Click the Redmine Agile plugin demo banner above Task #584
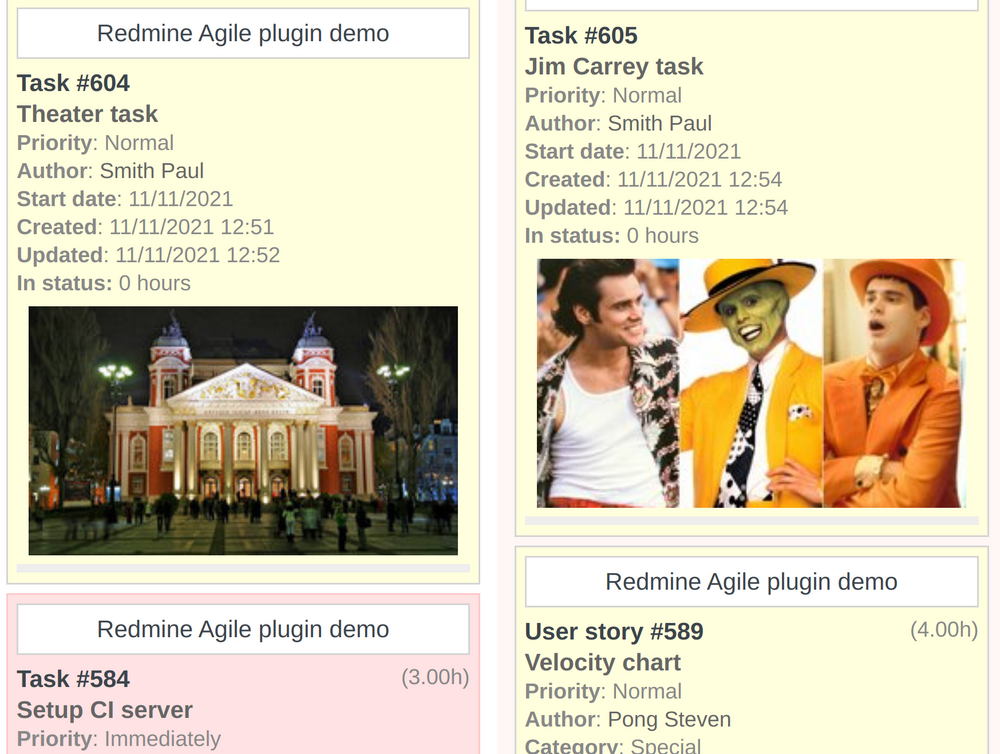The width and height of the screenshot is (1000, 754). (242, 629)
